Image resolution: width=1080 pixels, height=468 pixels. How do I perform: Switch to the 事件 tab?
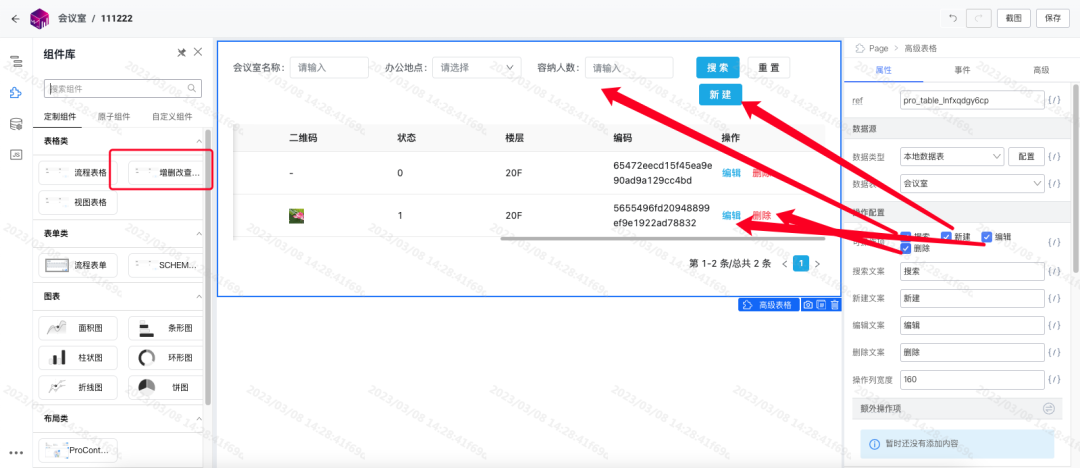tap(962, 70)
